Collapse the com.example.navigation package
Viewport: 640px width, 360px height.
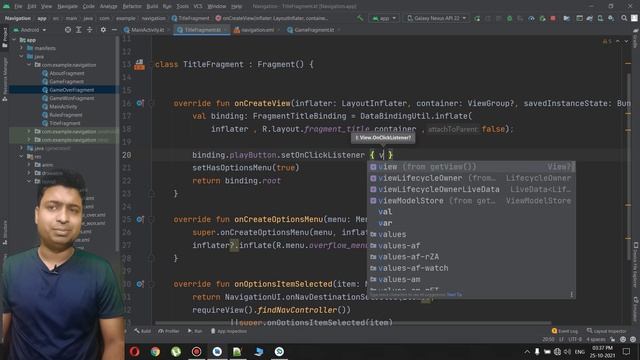coord(29,65)
